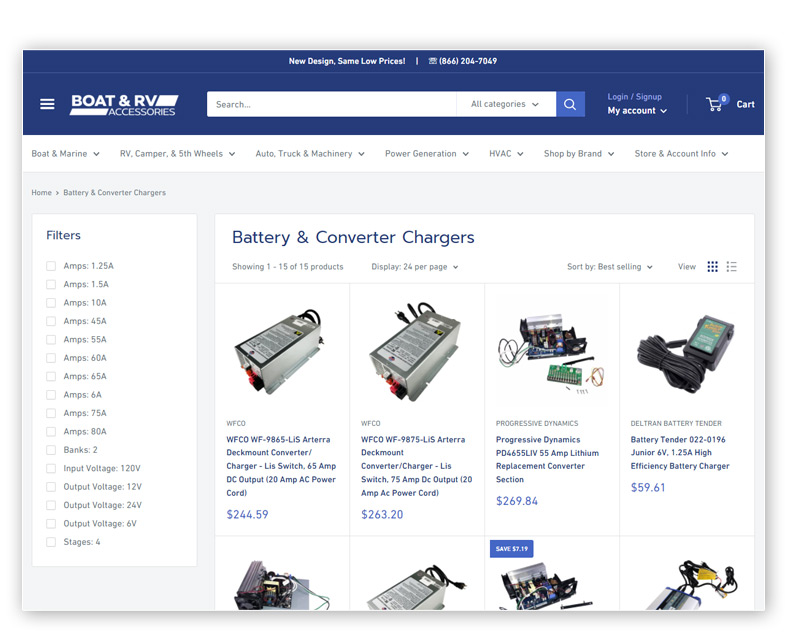Image resolution: width=789 pixels, height=639 pixels.
Task: Click the Battery & Converter Chargers breadcrumb
Action: [114, 193]
